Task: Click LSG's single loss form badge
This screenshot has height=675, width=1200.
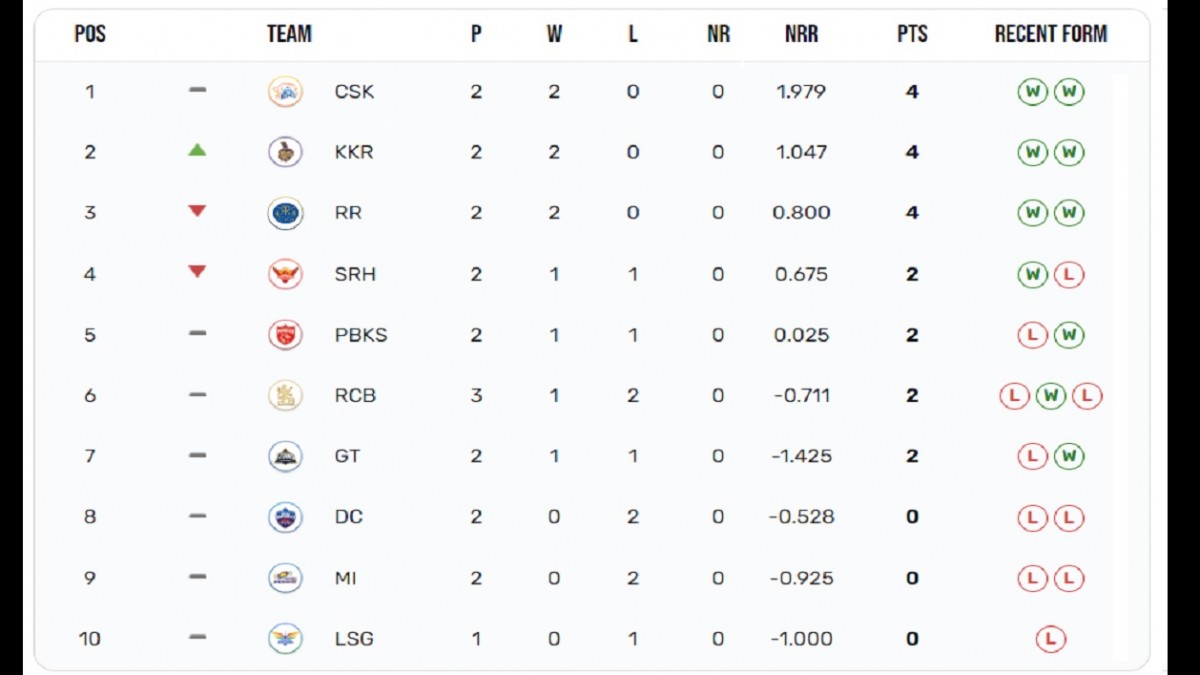Action: 1050,638
